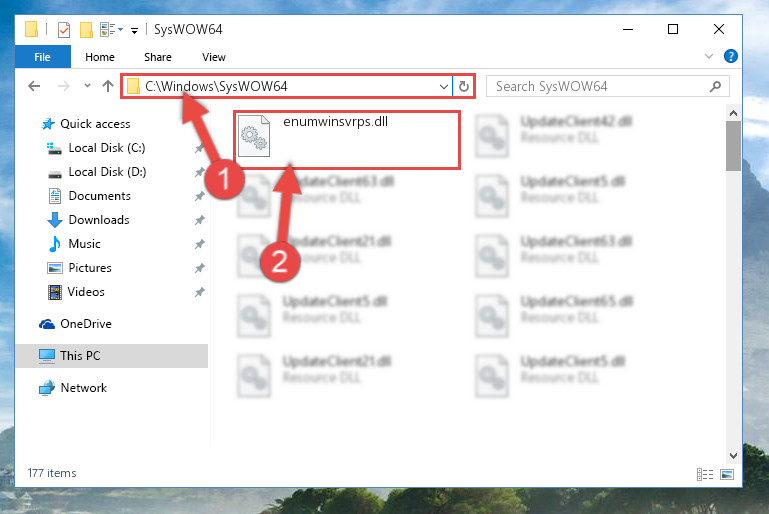
Task: Open the File menu
Action: 43,57
